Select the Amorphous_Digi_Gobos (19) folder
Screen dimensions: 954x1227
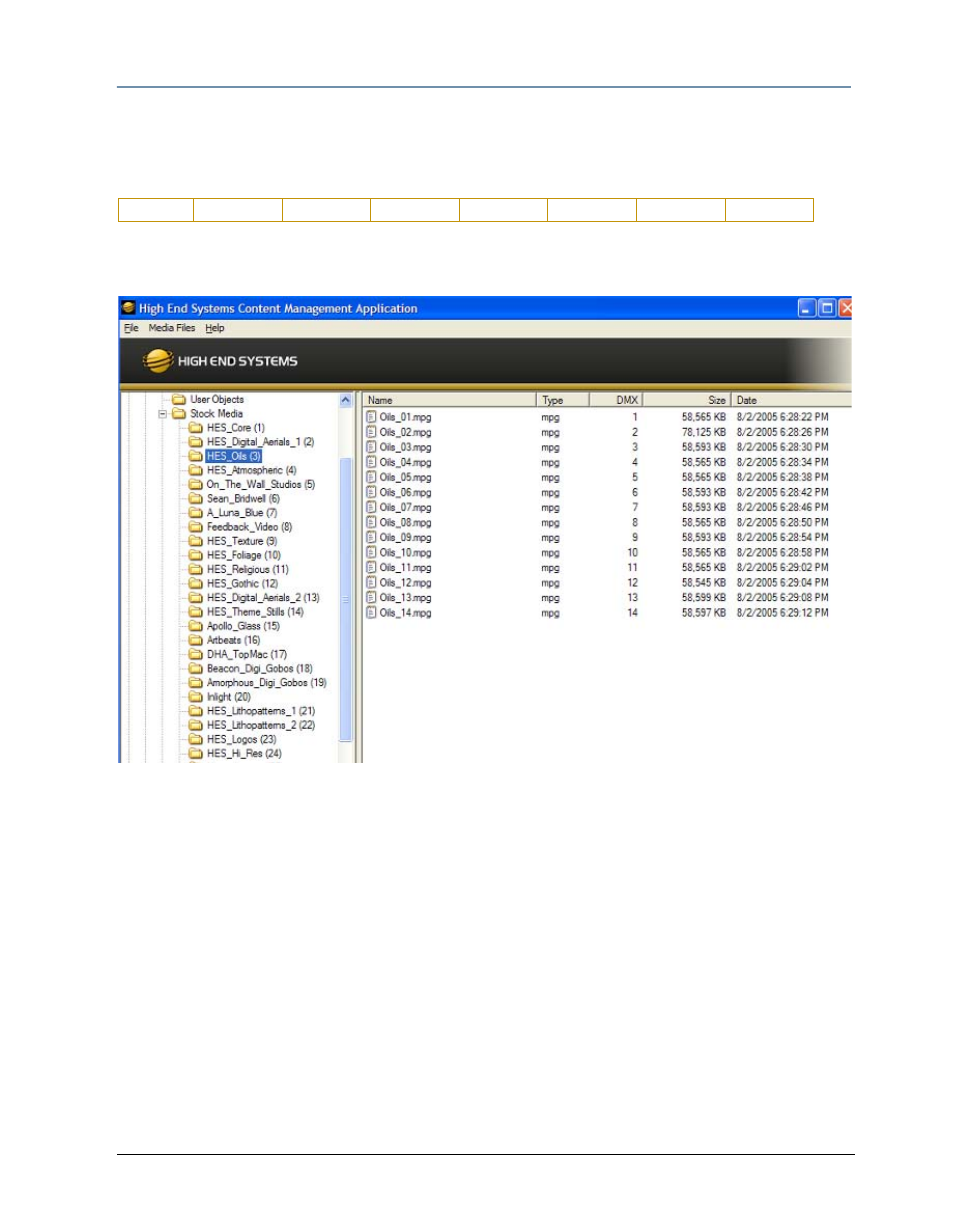pyautogui.click(x=266, y=682)
